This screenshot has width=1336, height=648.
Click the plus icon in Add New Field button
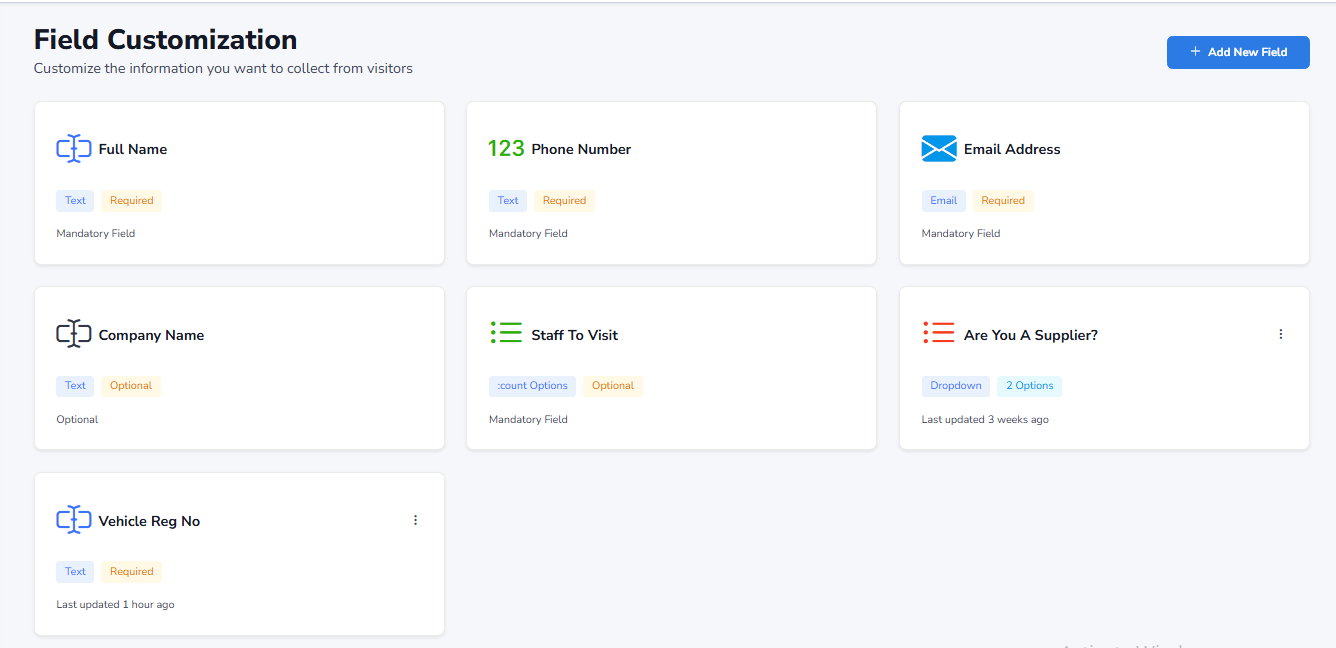1195,52
